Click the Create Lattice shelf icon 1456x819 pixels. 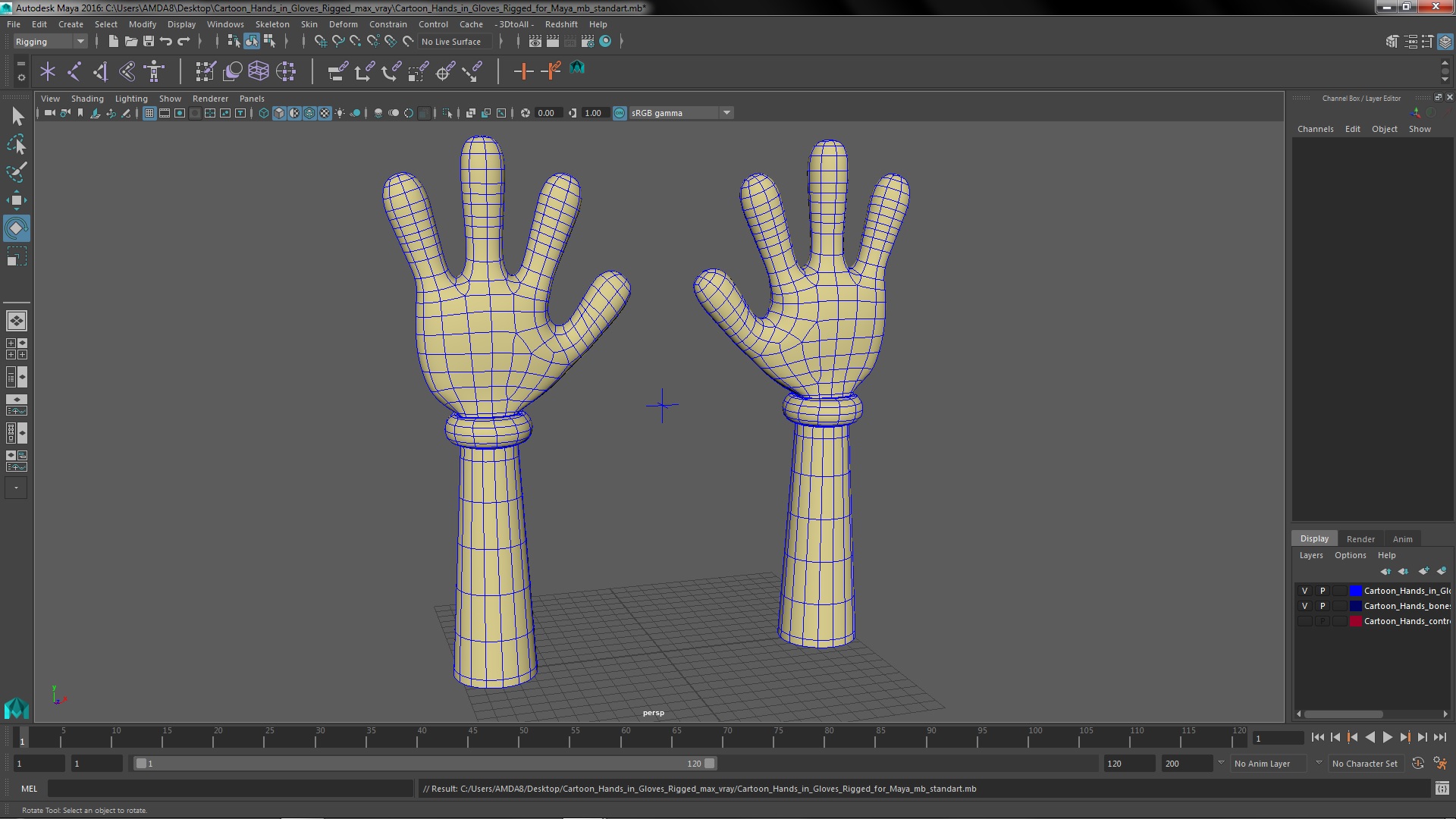(x=259, y=72)
